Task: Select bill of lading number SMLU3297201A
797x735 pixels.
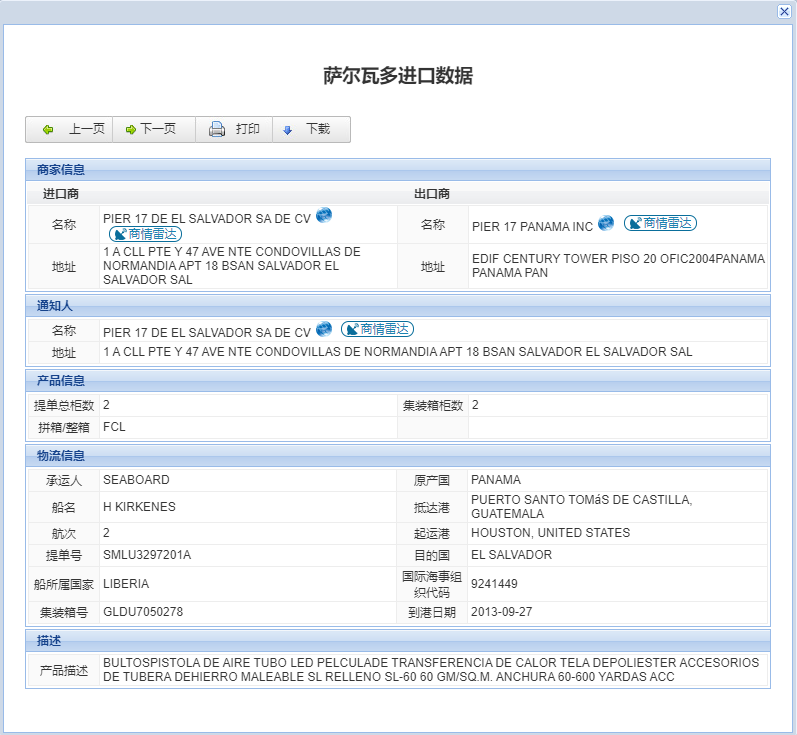Action: point(146,555)
